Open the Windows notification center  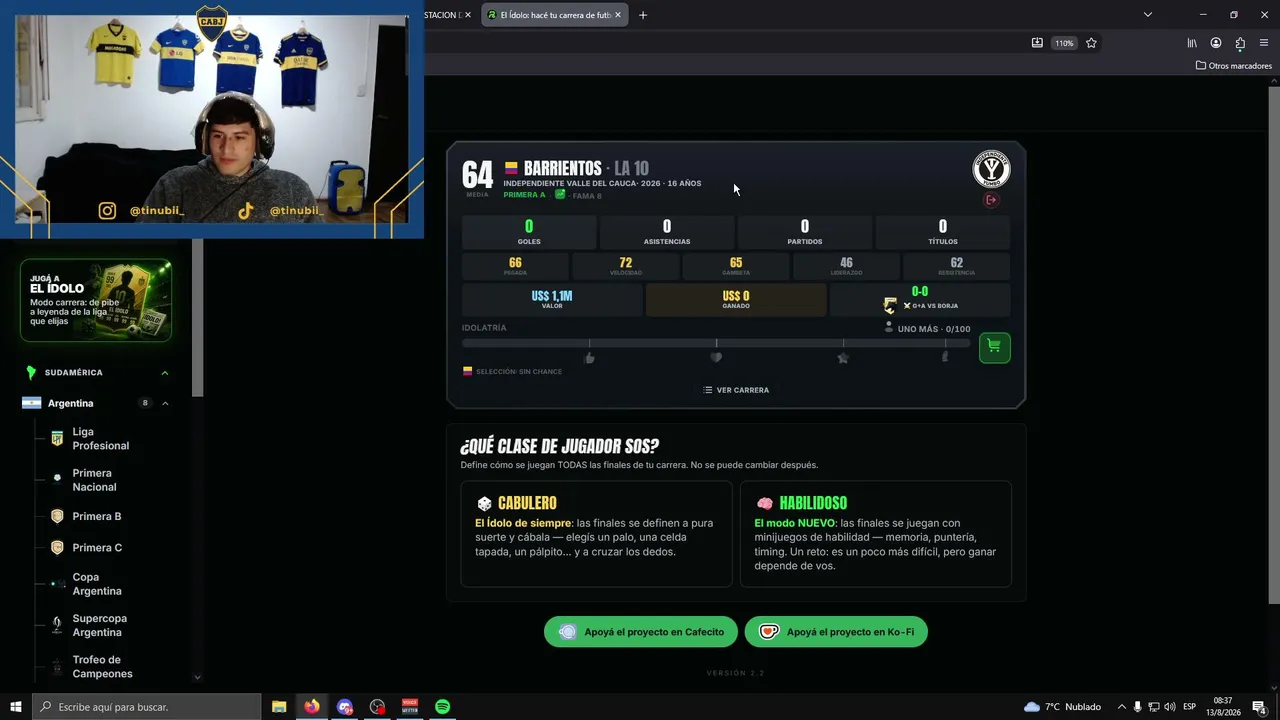1259,707
